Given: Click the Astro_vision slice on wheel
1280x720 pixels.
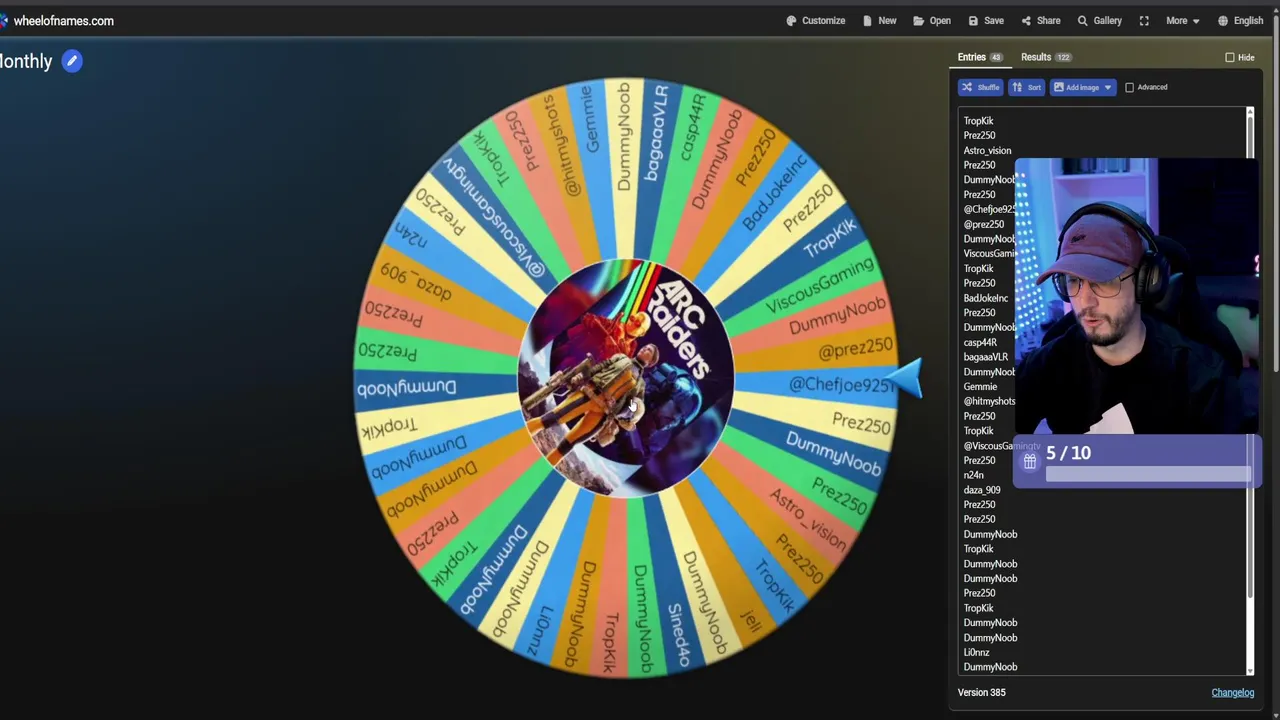Looking at the screenshot, I should pos(808,517).
